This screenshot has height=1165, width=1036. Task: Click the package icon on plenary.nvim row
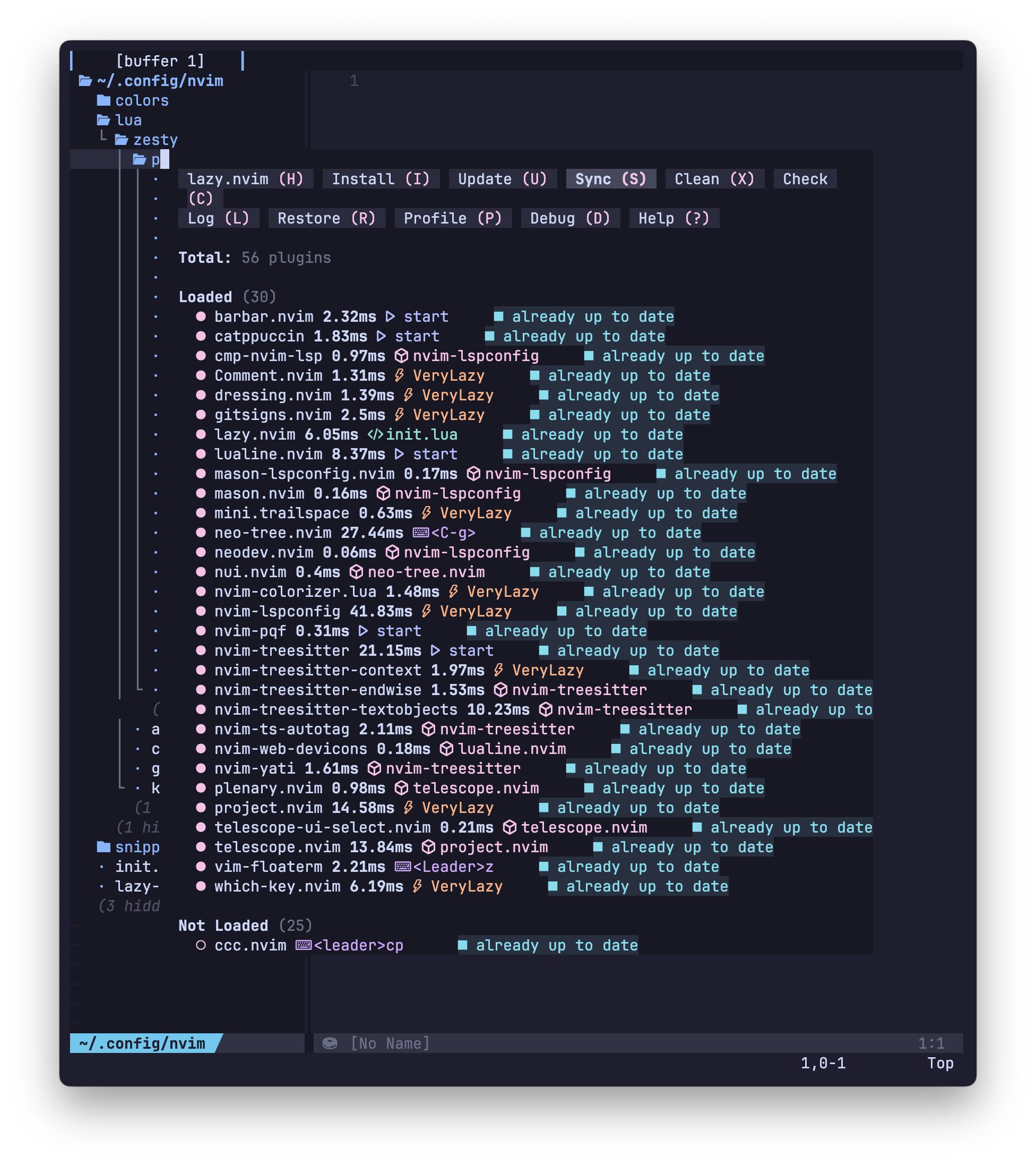[402, 788]
